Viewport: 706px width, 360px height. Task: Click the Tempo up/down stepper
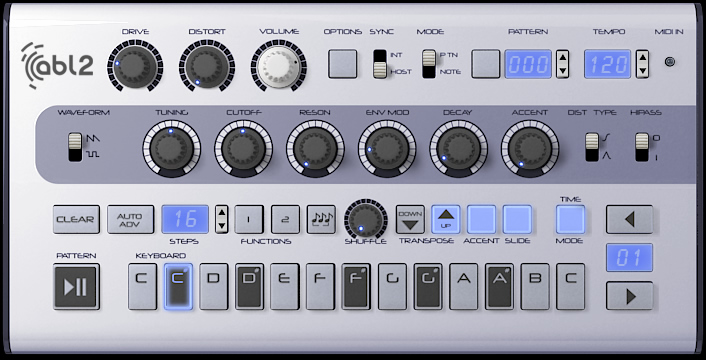point(642,64)
